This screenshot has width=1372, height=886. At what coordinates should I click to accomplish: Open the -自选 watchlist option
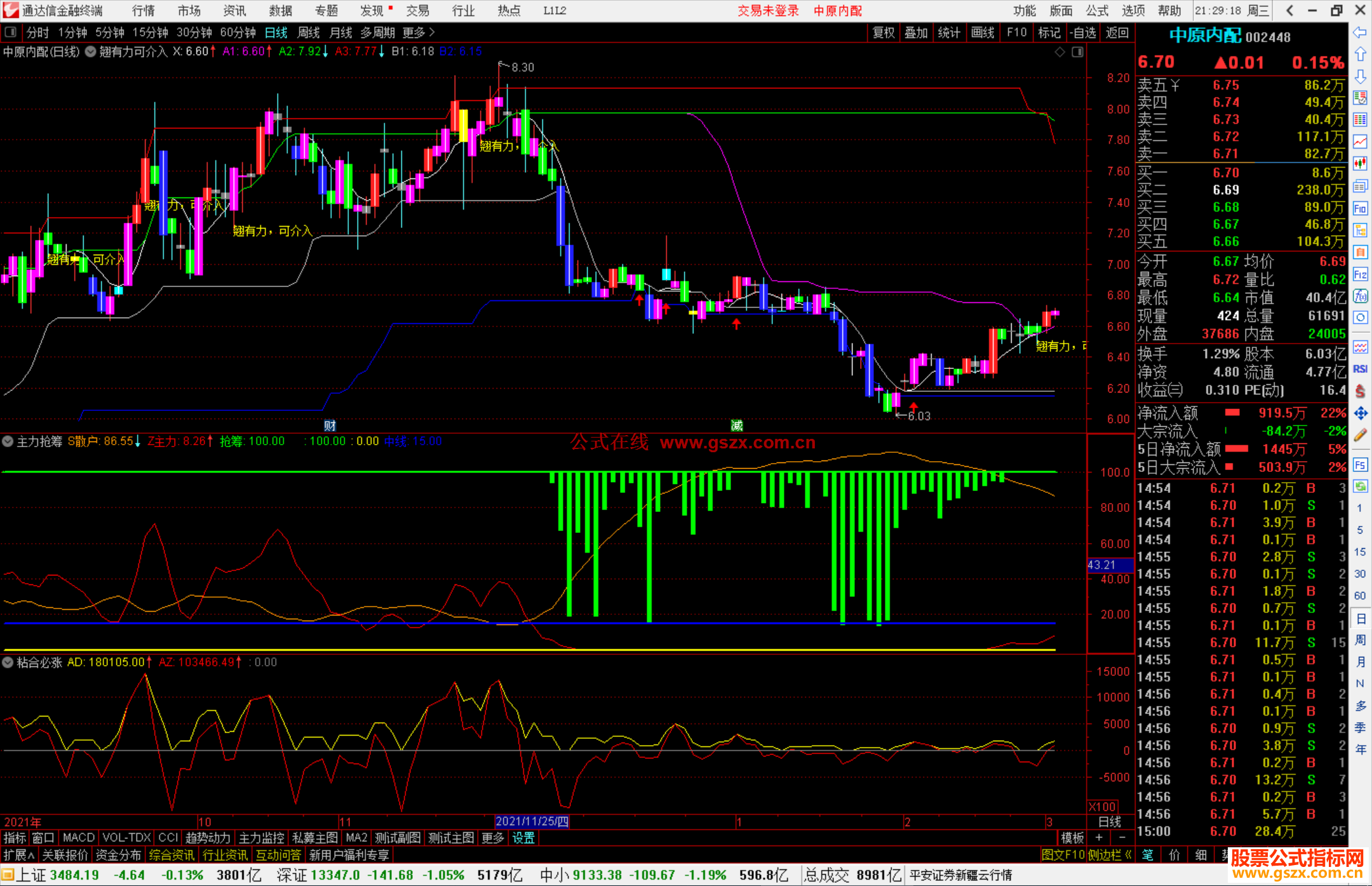[x=1083, y=32]
